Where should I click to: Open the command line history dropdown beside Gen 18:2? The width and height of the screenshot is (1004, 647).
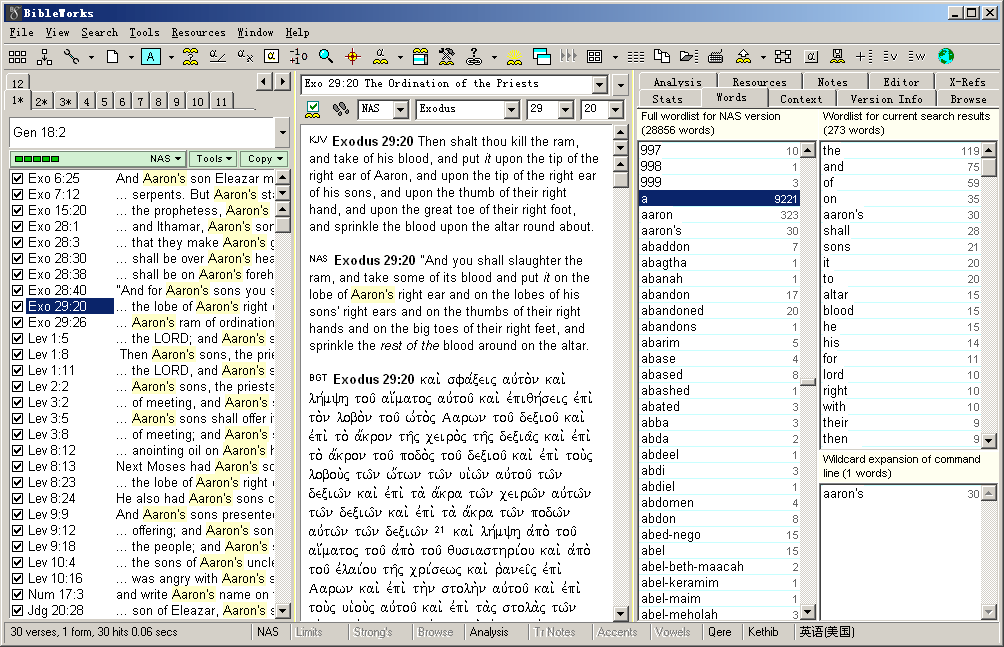282,133
